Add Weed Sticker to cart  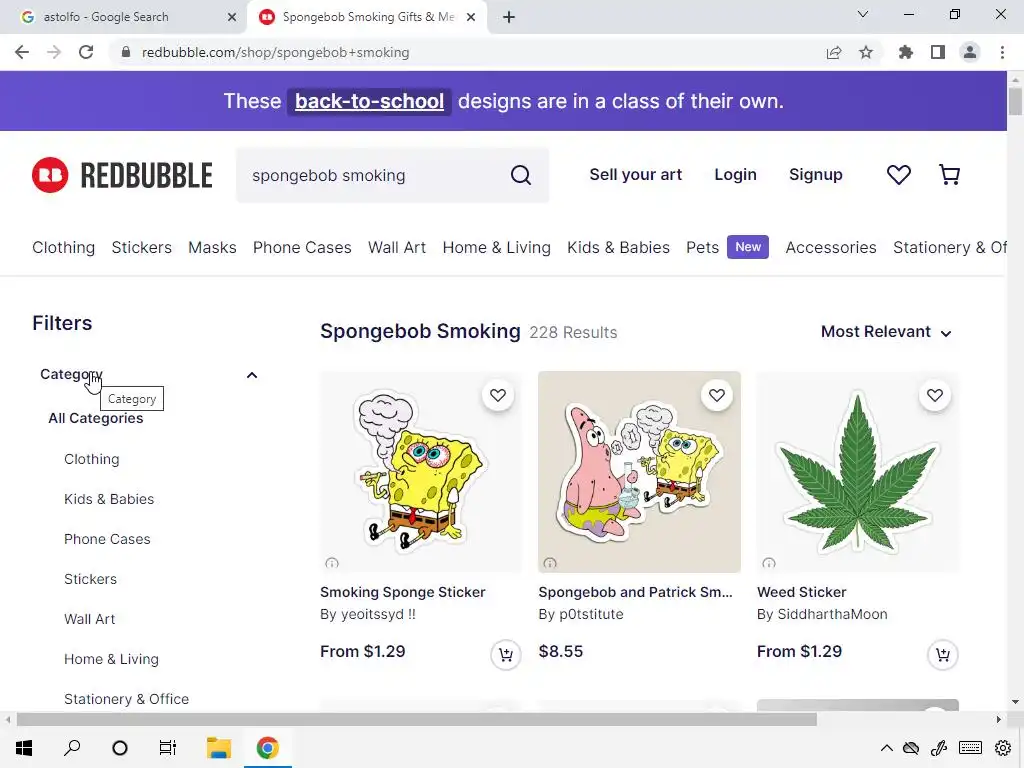[942, 654]
